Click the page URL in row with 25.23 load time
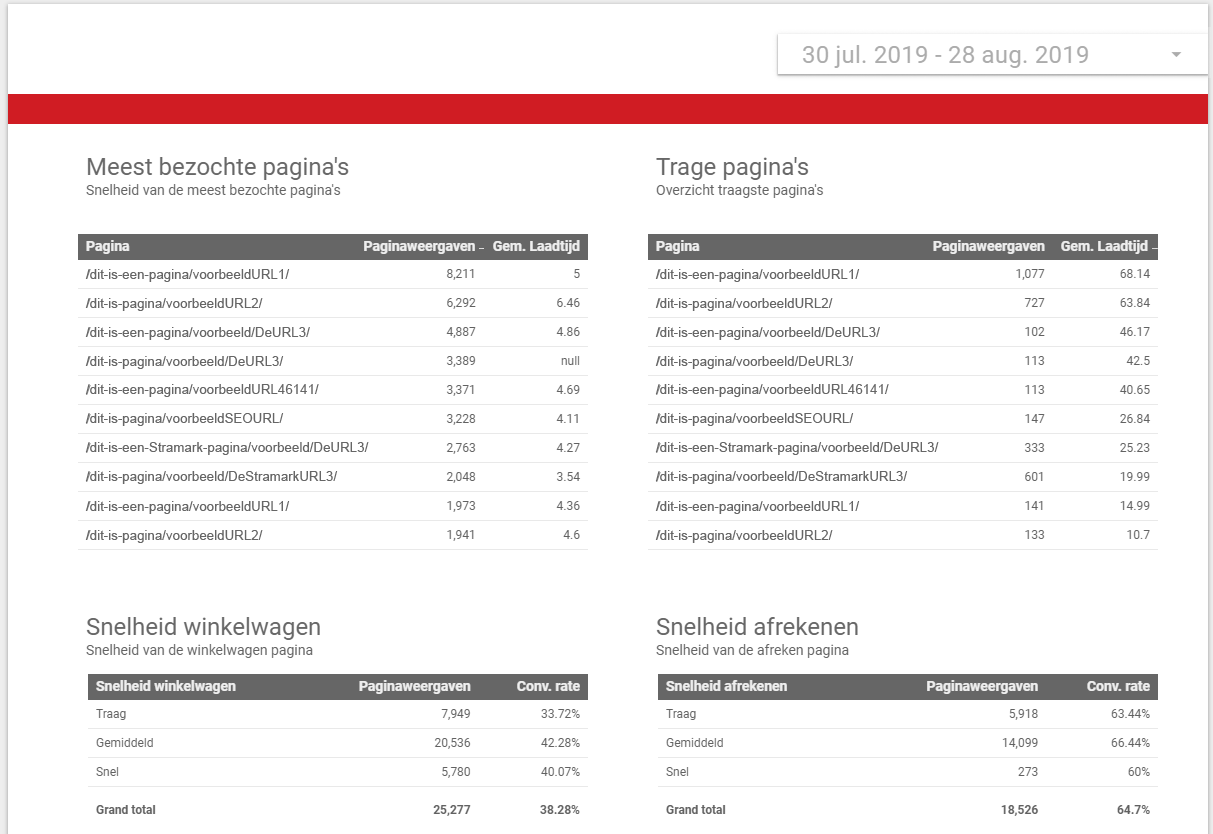The width and height of the screenshot is (1213, 834). [797, 448]
